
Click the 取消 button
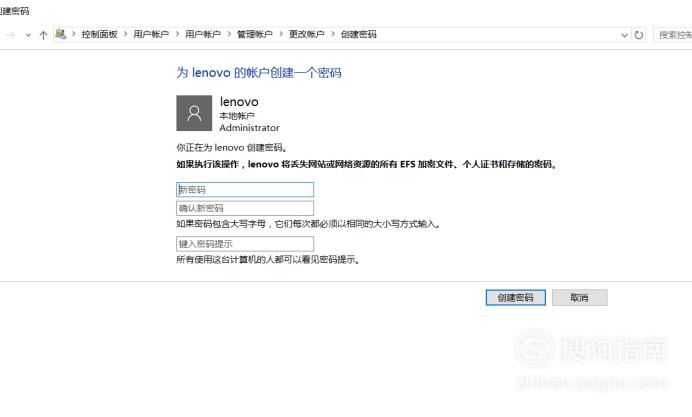(x=579, y=297)
